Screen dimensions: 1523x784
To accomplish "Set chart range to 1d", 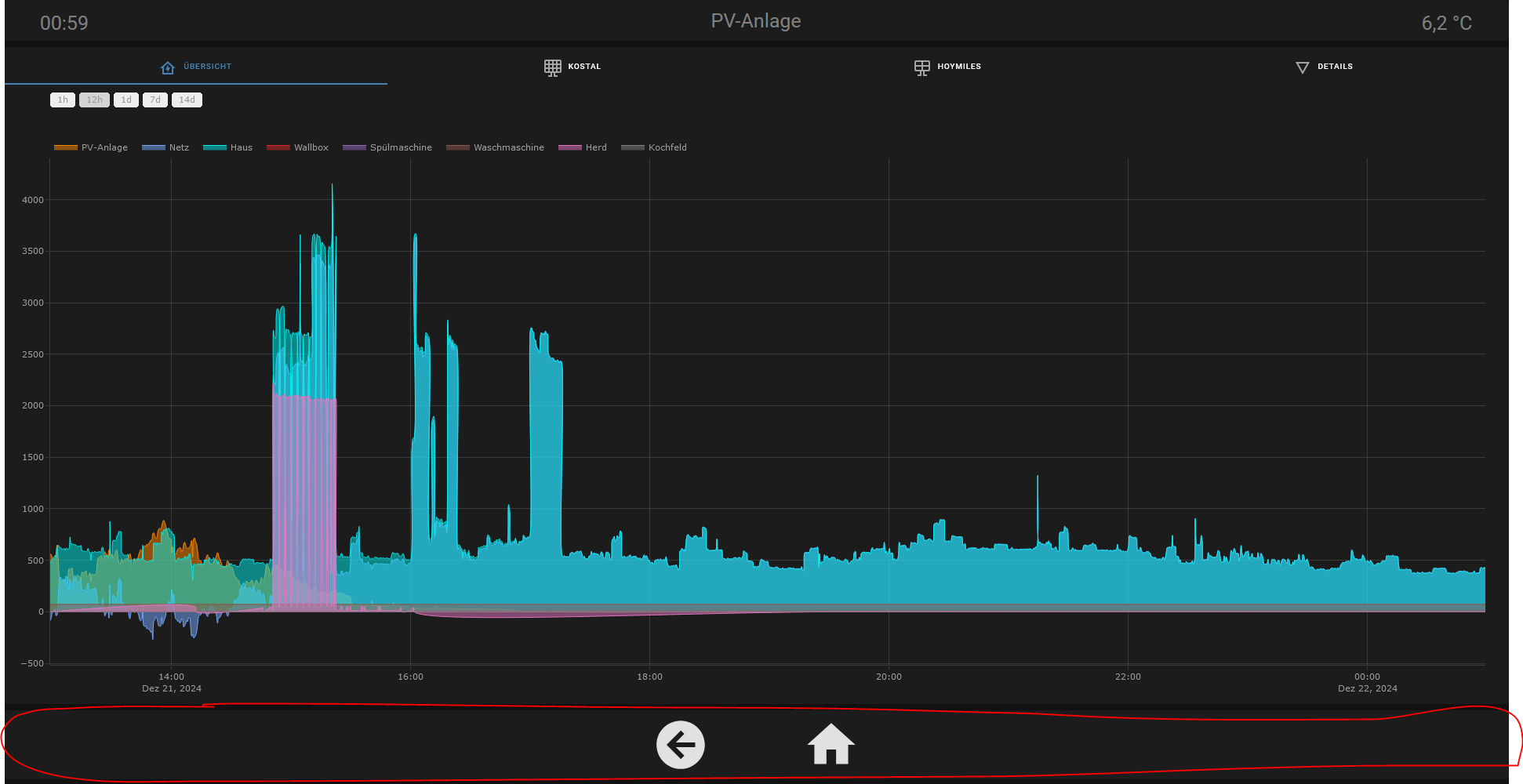I will (x=126, y=100).
